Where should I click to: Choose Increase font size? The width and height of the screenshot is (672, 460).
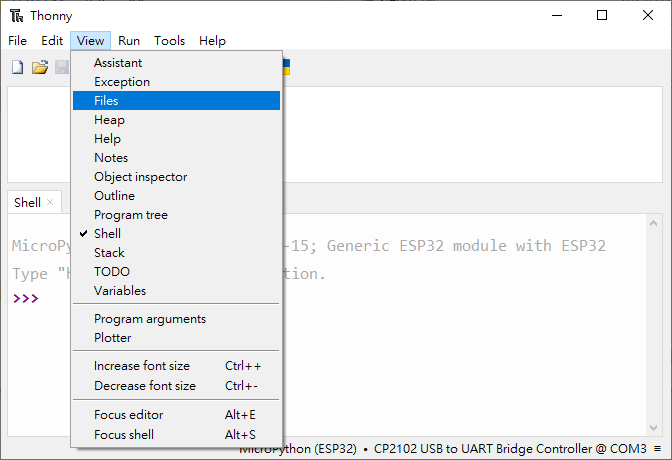coord(176,366)
